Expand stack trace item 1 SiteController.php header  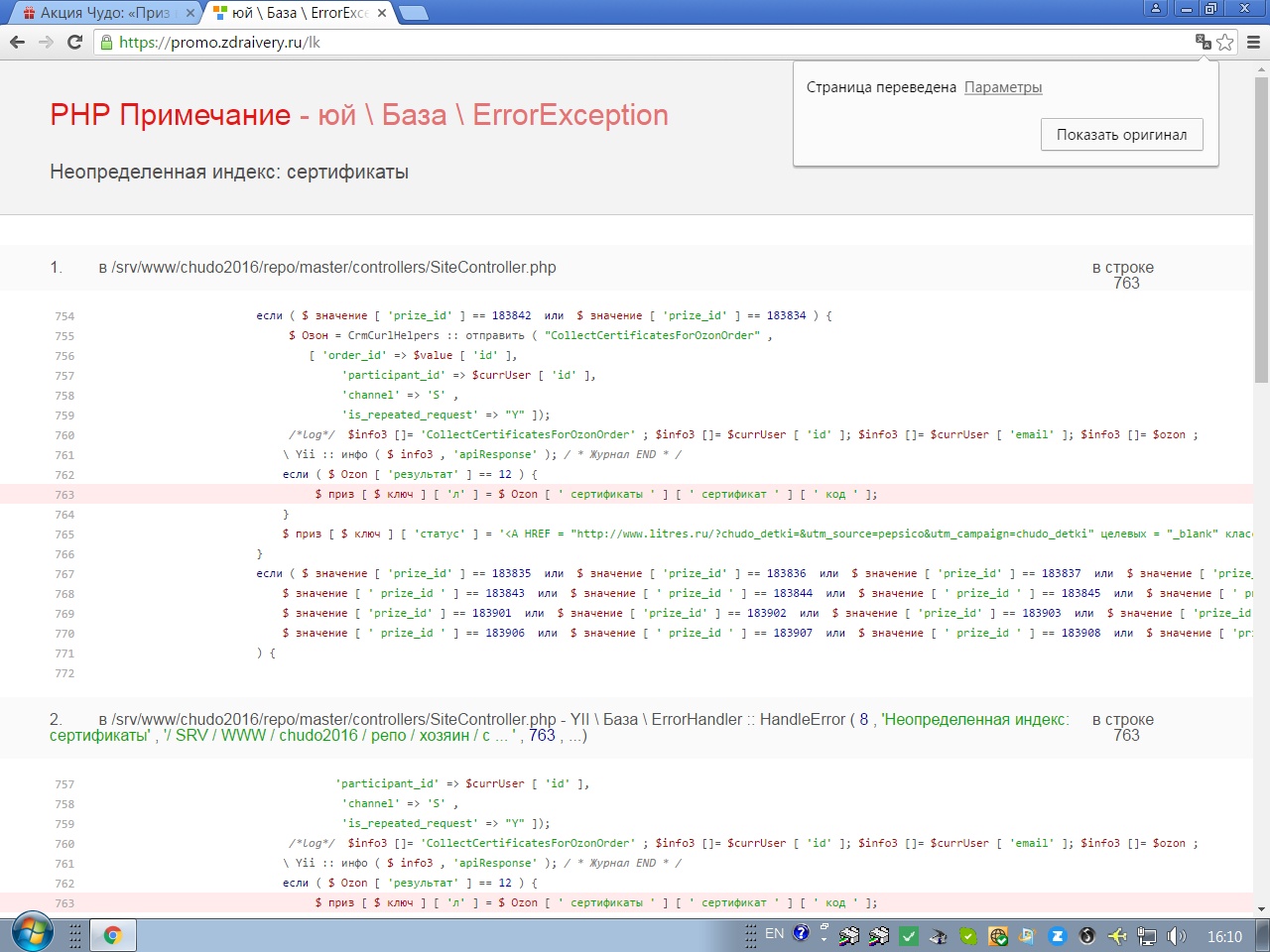(327, 268)
